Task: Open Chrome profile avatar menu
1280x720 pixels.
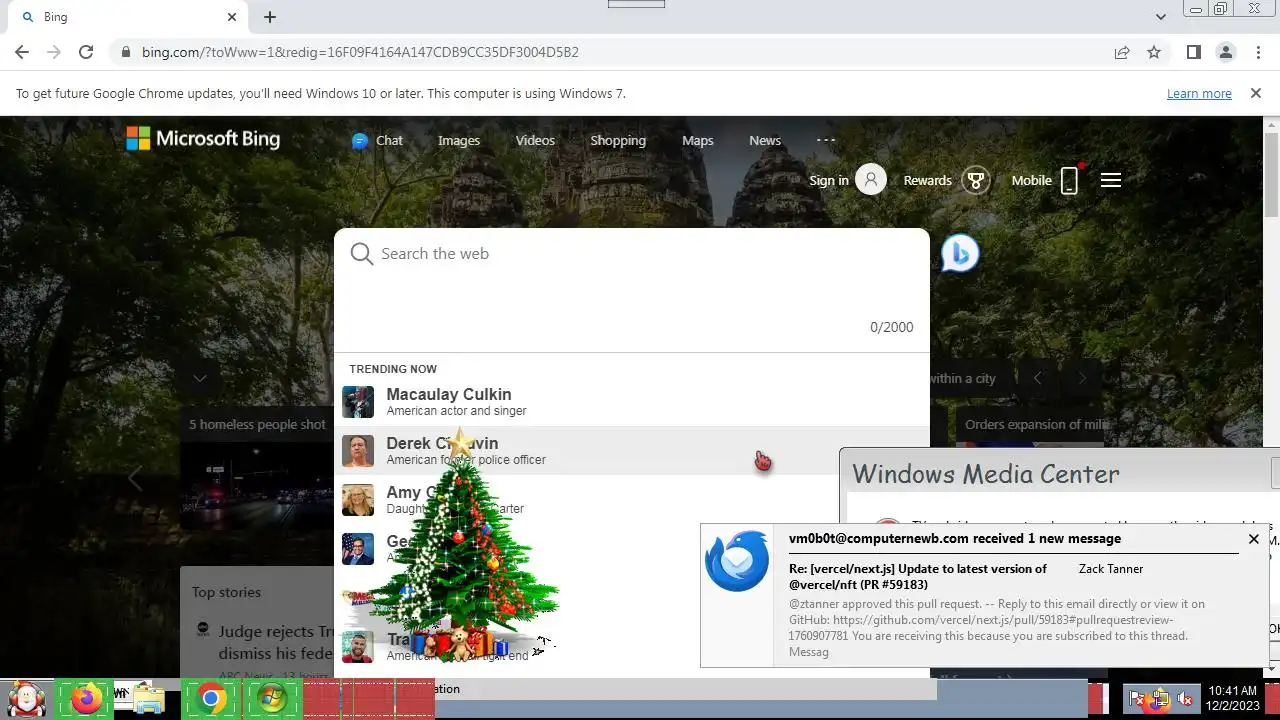Action: point(1225,52)
